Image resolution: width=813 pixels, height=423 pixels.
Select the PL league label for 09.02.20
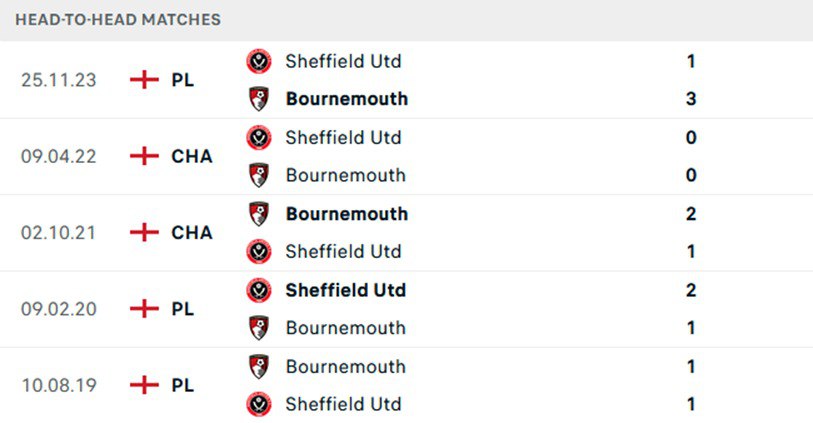[x=182, y=309]
